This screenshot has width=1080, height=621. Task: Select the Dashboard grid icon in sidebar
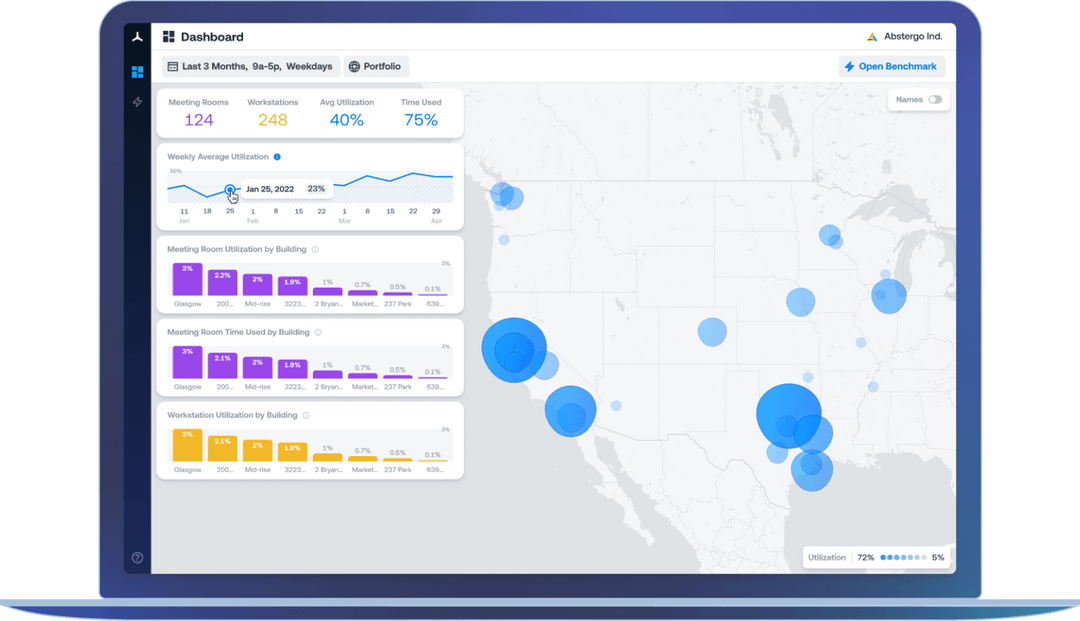pyautogui.click(x=137, y=71)
